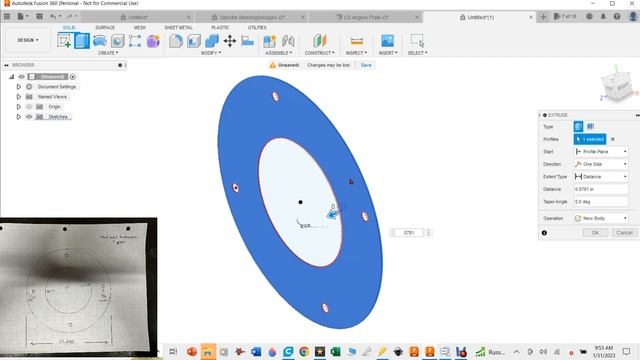Image resolution: width=640 pixels, height=360 pixels.
Task: Click the Select window-selection icon
Action: [417, 41]
